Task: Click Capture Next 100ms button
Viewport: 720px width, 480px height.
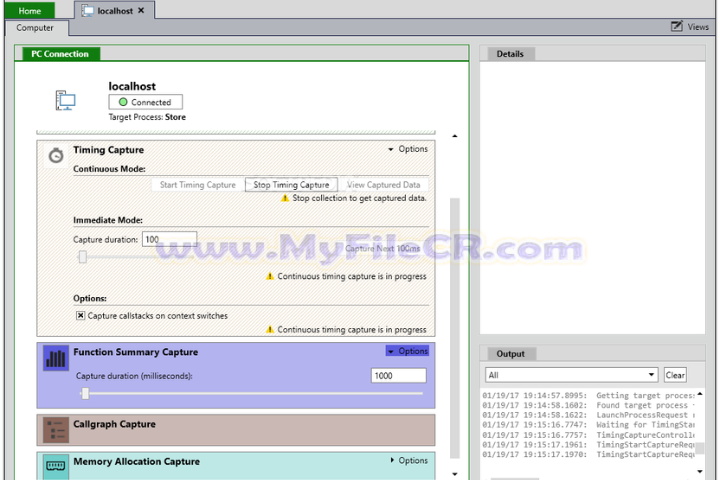Action: (382, 248)
